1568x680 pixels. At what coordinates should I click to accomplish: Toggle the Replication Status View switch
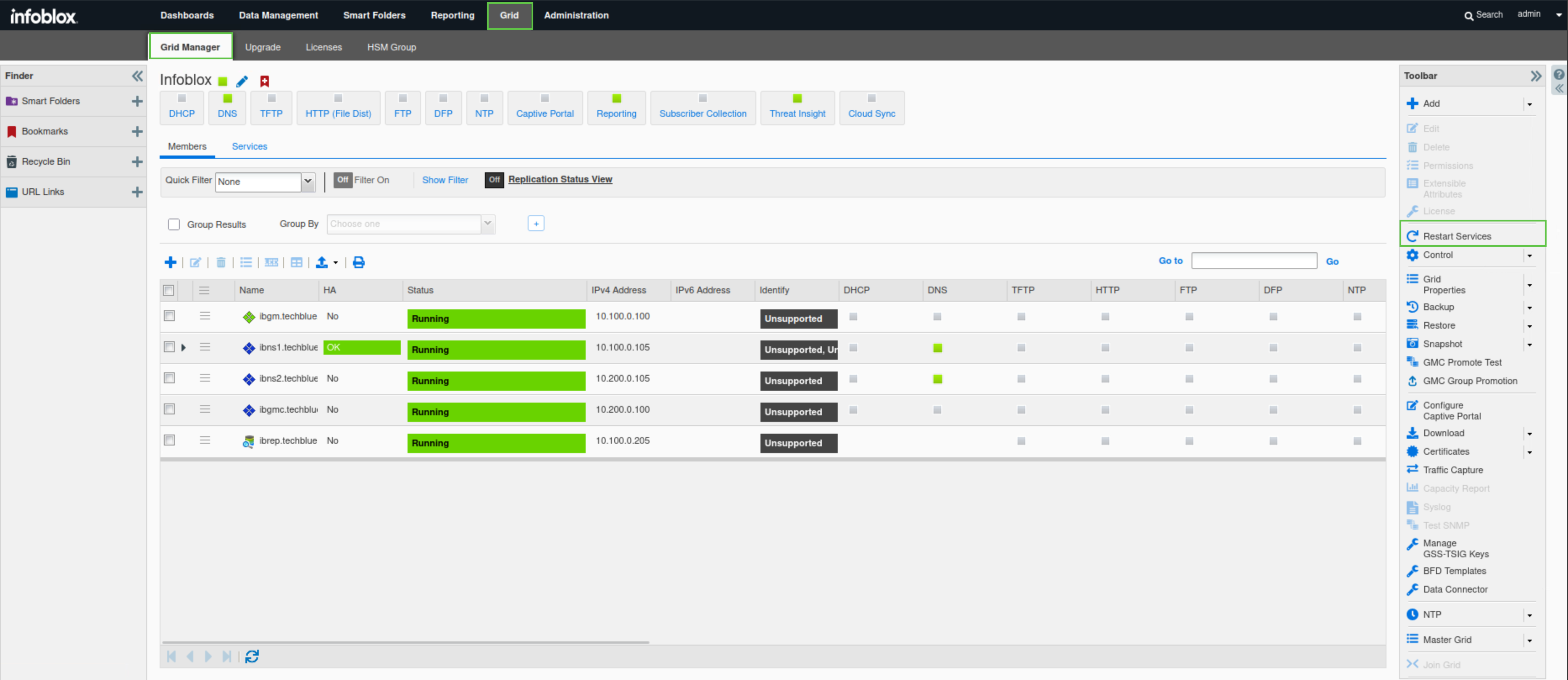[494, 180]
